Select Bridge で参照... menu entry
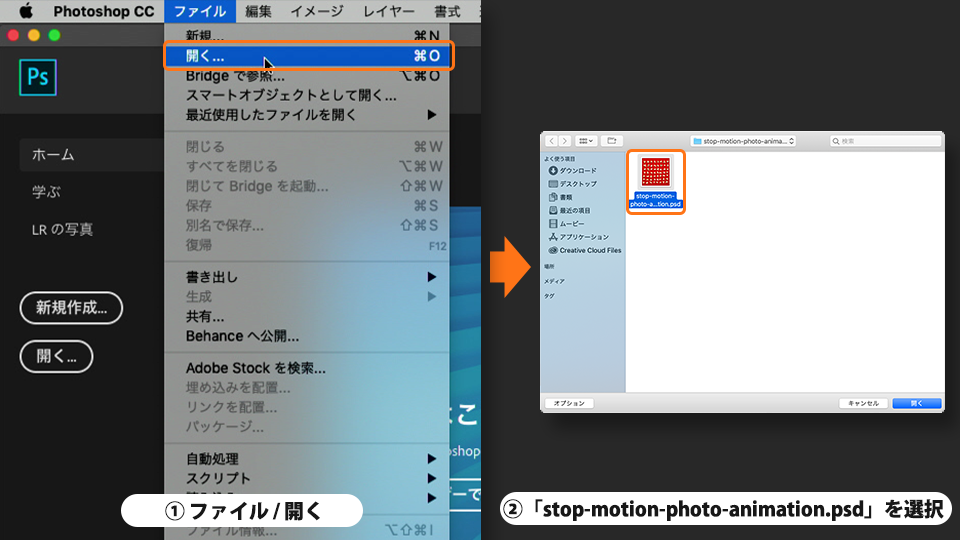 pyautogui.click(x=307, y=76)
